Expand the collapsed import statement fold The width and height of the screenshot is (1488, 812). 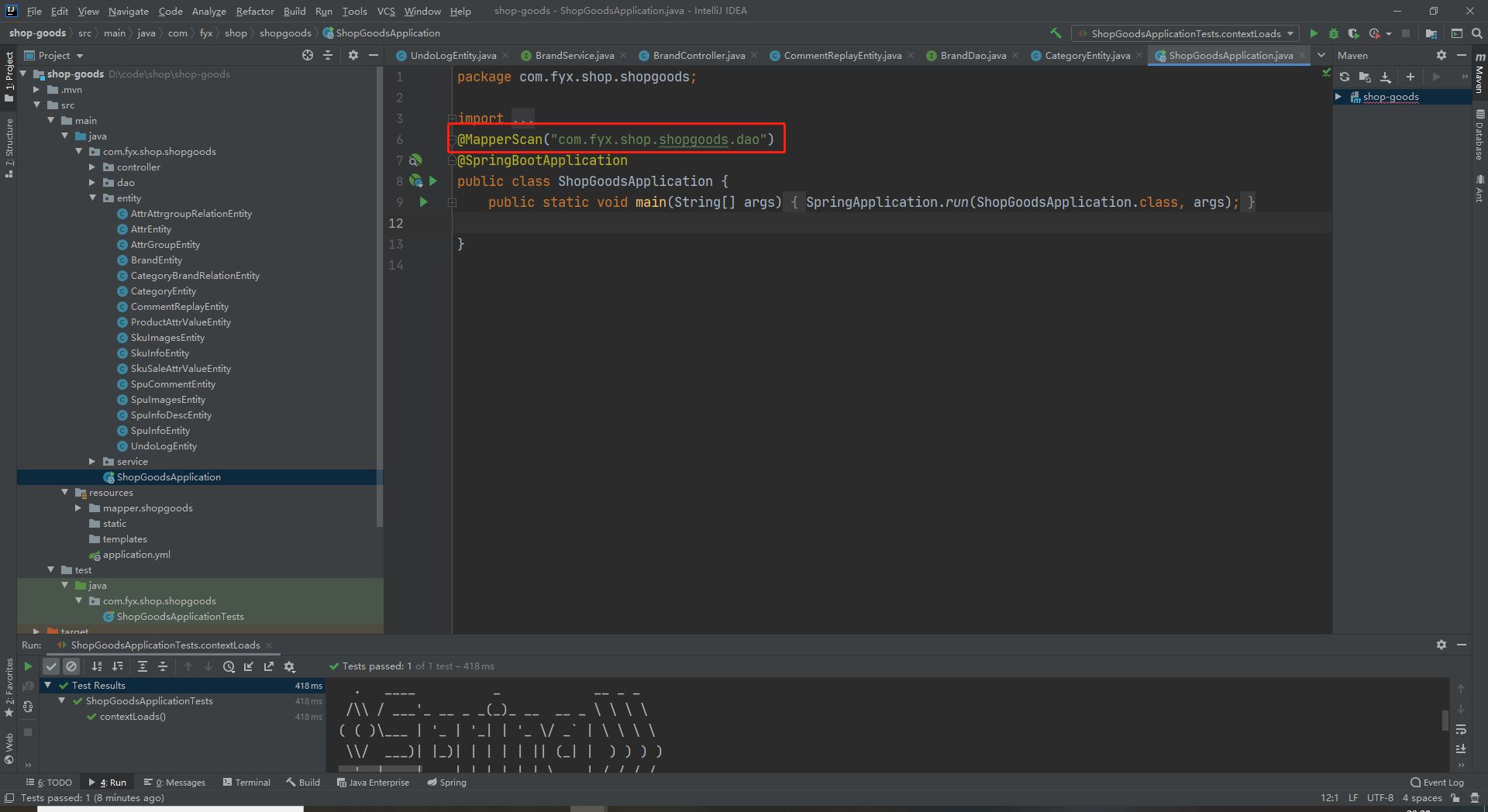click(452, 119)
